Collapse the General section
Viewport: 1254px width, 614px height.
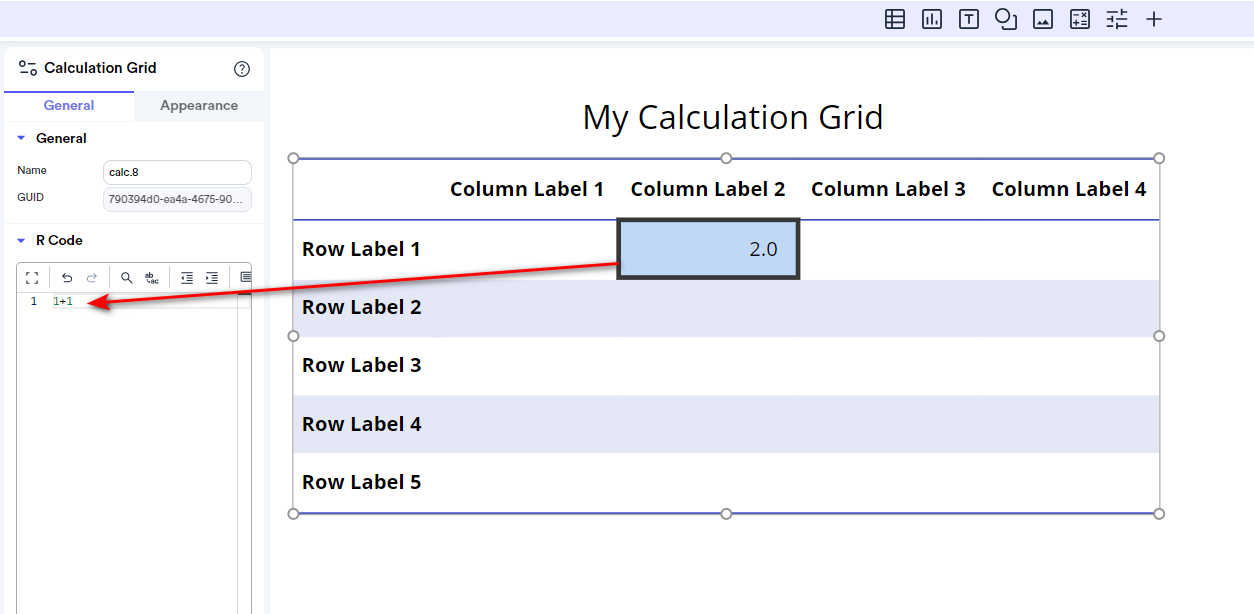[22, 138]
